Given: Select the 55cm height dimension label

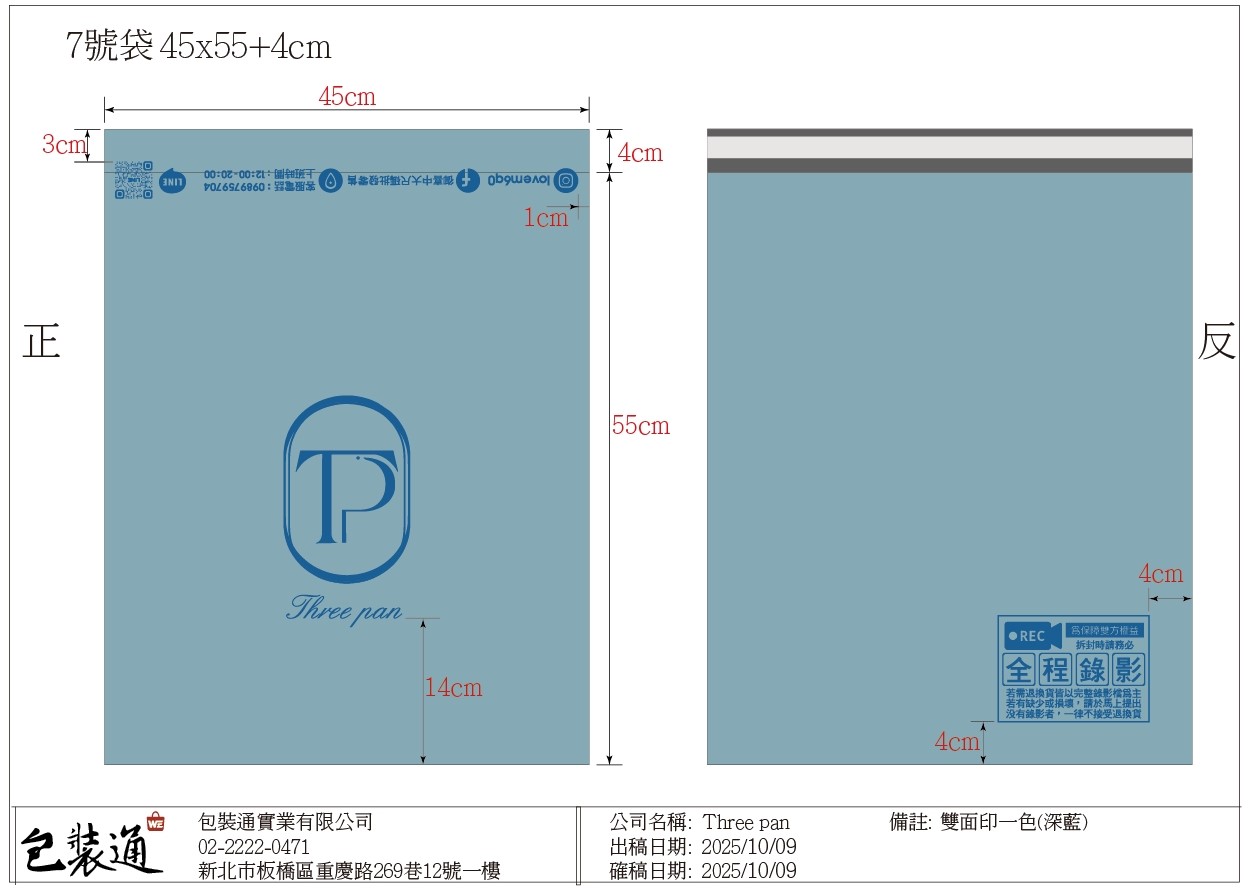Looking at the screenshot, I should click(641, 426).
